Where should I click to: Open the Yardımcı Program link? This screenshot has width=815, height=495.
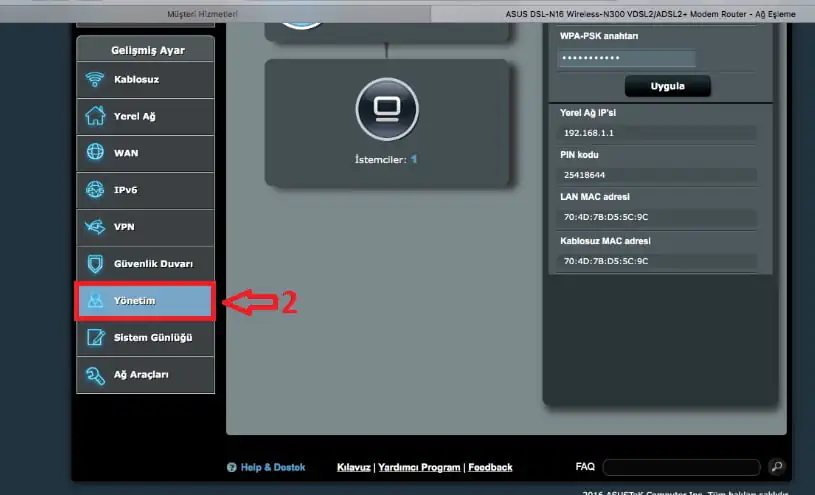click(x=419, y=467)
